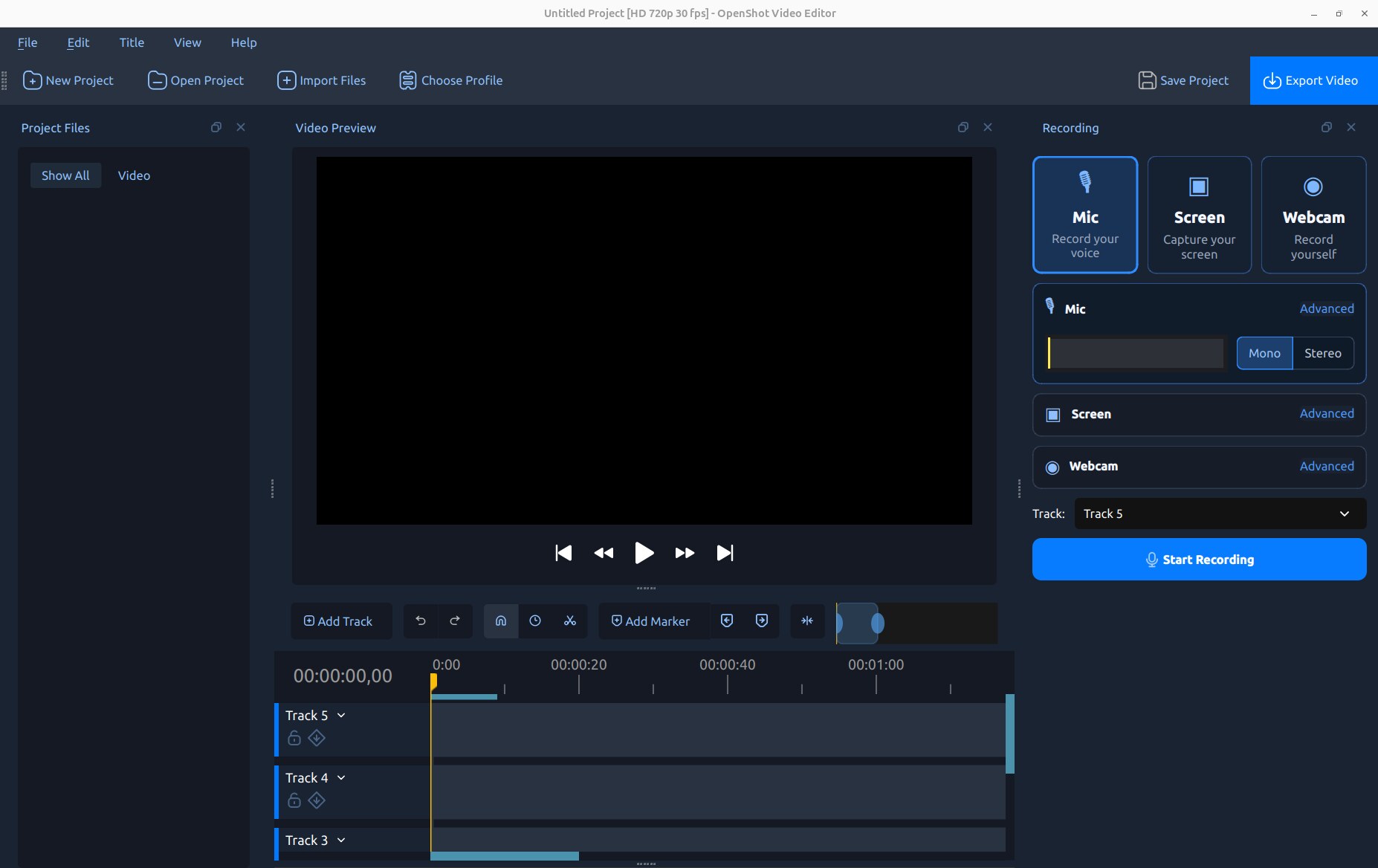Expand the Track 4 dropdown chevron
This screenshot has height=868, width=1378.
click(341, 778)
